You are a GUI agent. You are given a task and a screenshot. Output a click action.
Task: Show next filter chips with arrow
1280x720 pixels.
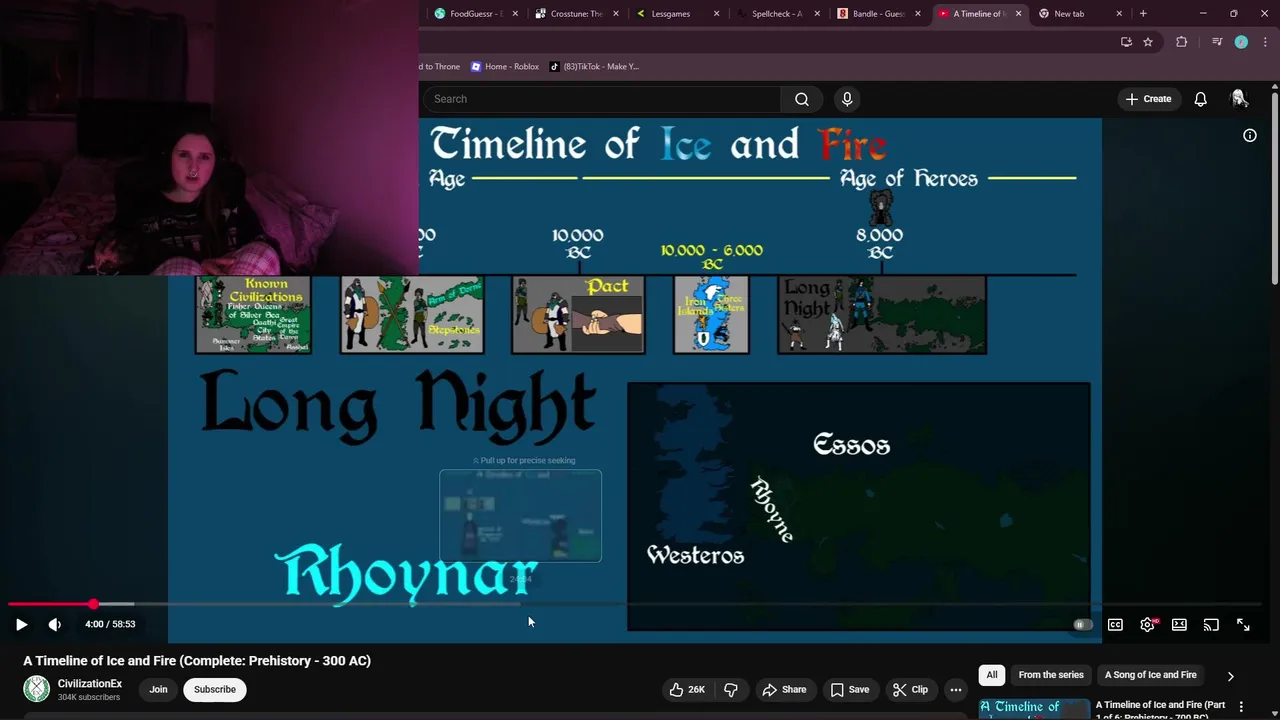1231,676
